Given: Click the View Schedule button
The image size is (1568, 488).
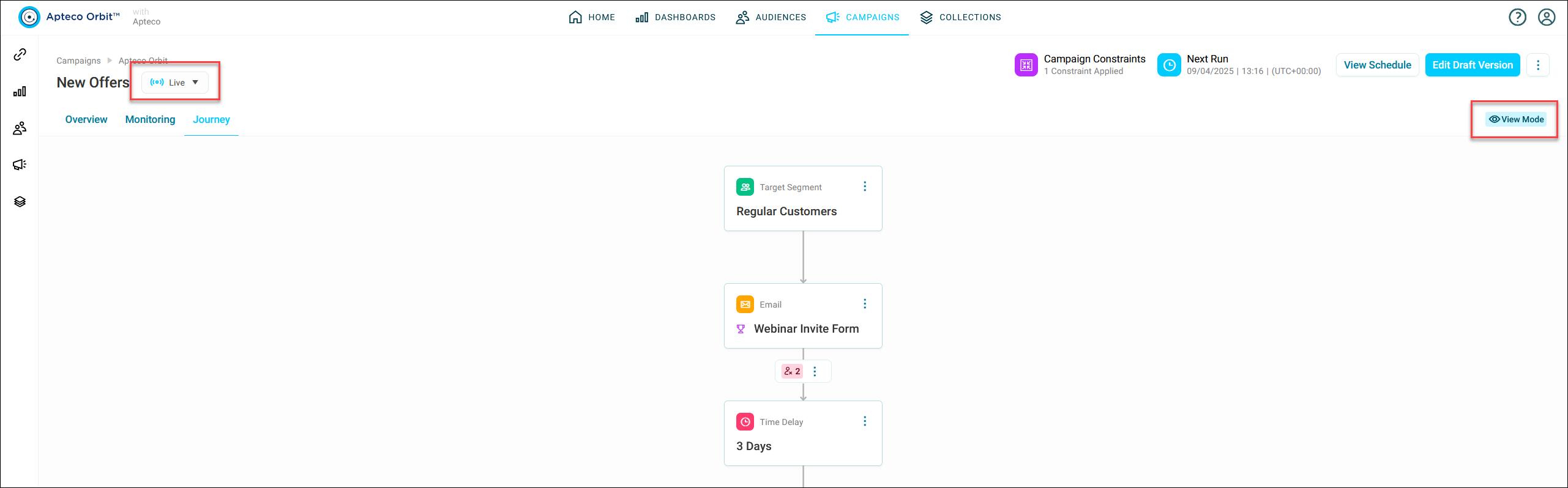Looking at the screenshot, I should coord(1377,65).
